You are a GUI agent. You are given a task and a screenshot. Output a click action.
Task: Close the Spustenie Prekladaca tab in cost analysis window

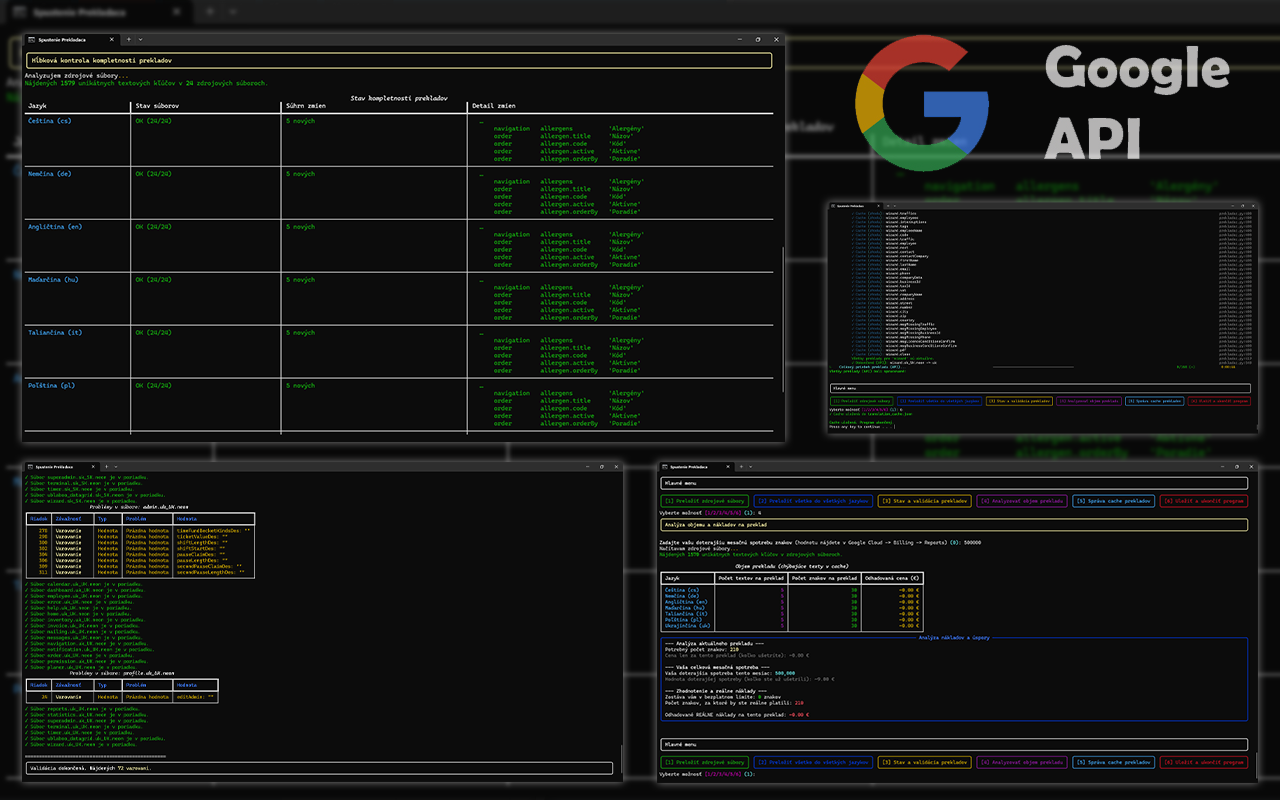(x=729, y=466)
